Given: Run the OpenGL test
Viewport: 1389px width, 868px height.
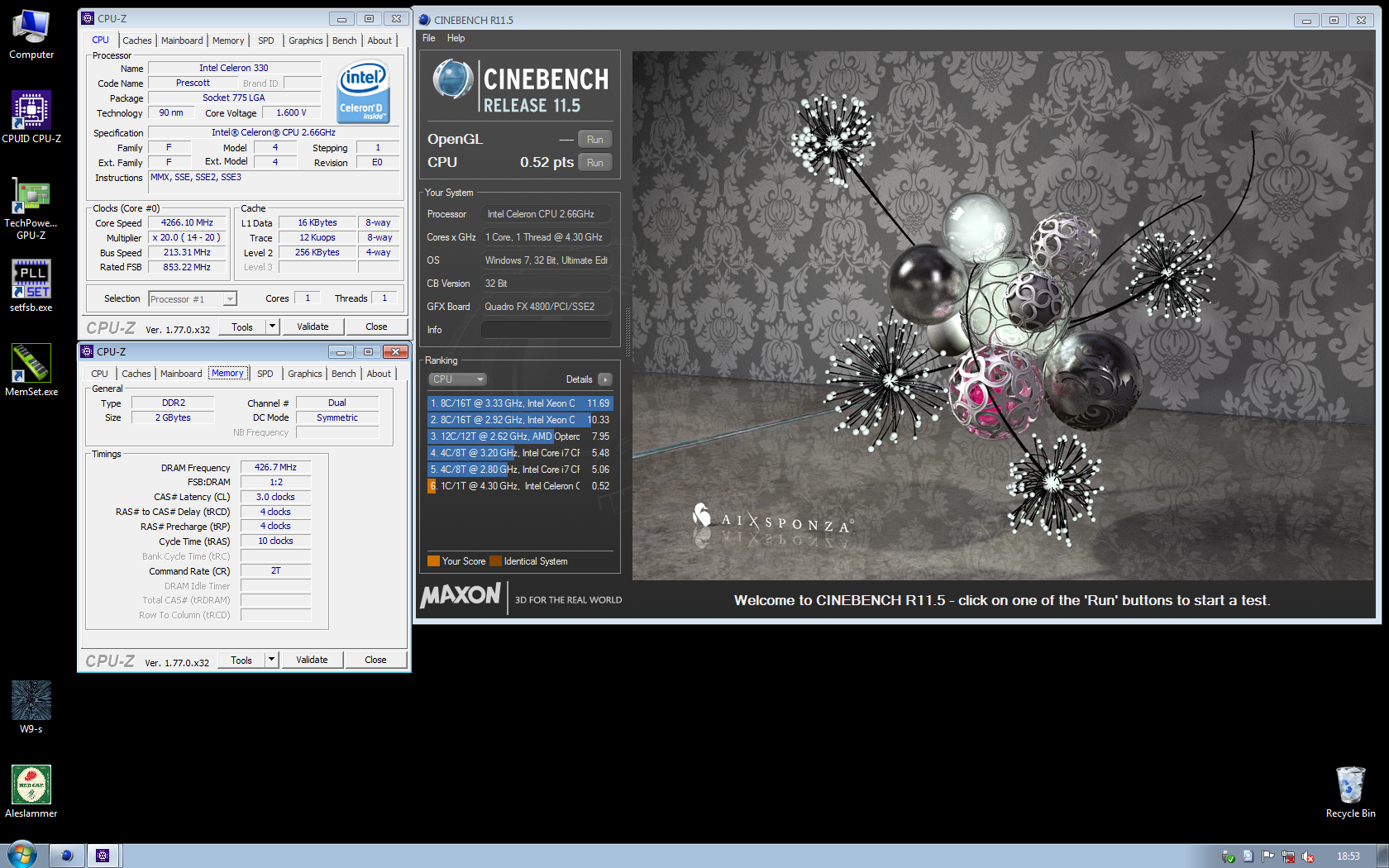Looking at the screenshot, I should click(595, 140).
